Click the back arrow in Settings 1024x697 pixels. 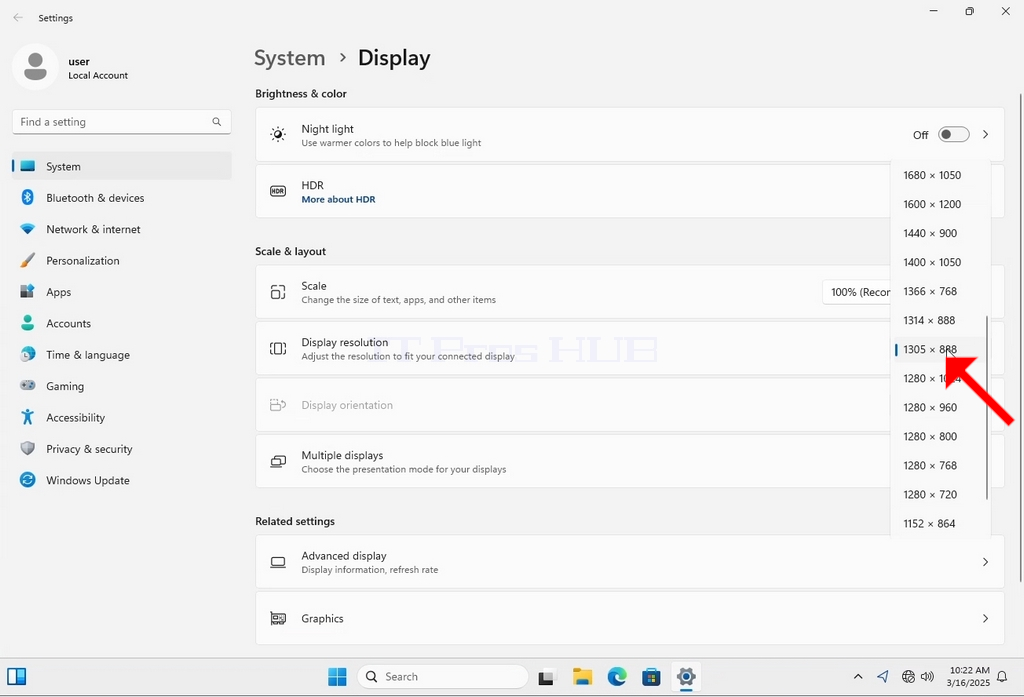18,18
